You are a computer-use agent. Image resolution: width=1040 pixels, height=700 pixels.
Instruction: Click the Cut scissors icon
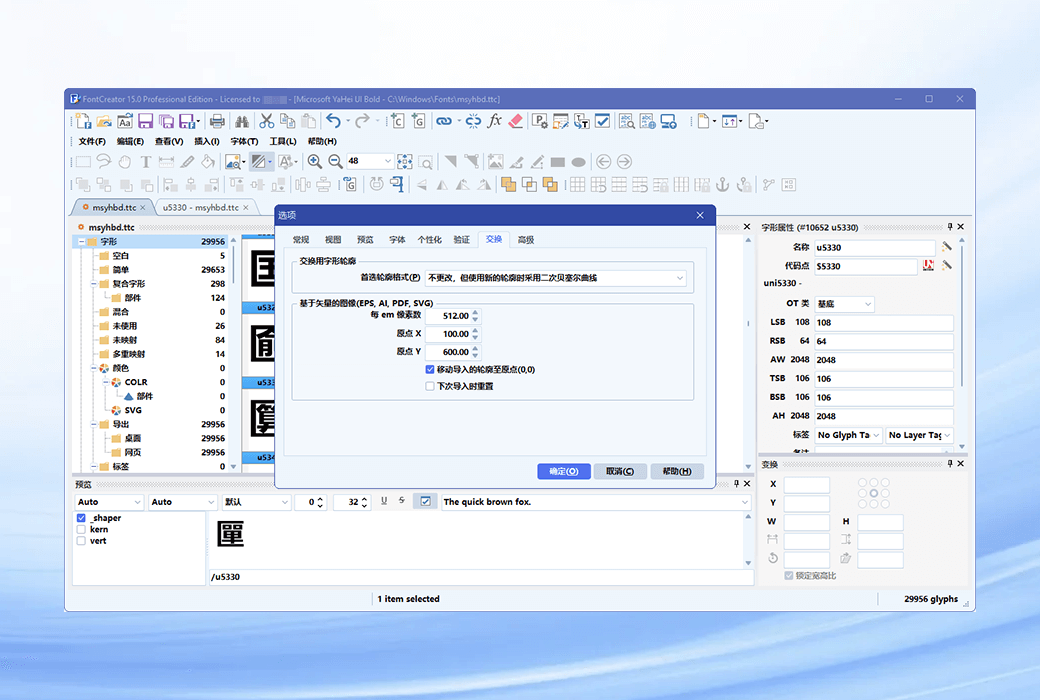267,121
